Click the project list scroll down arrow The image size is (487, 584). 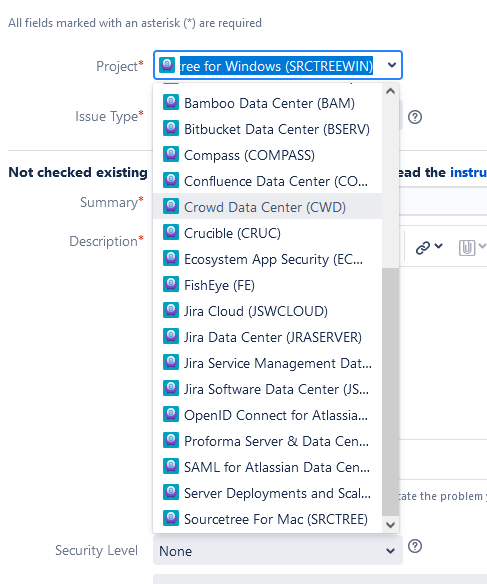(x=391, y=525)
